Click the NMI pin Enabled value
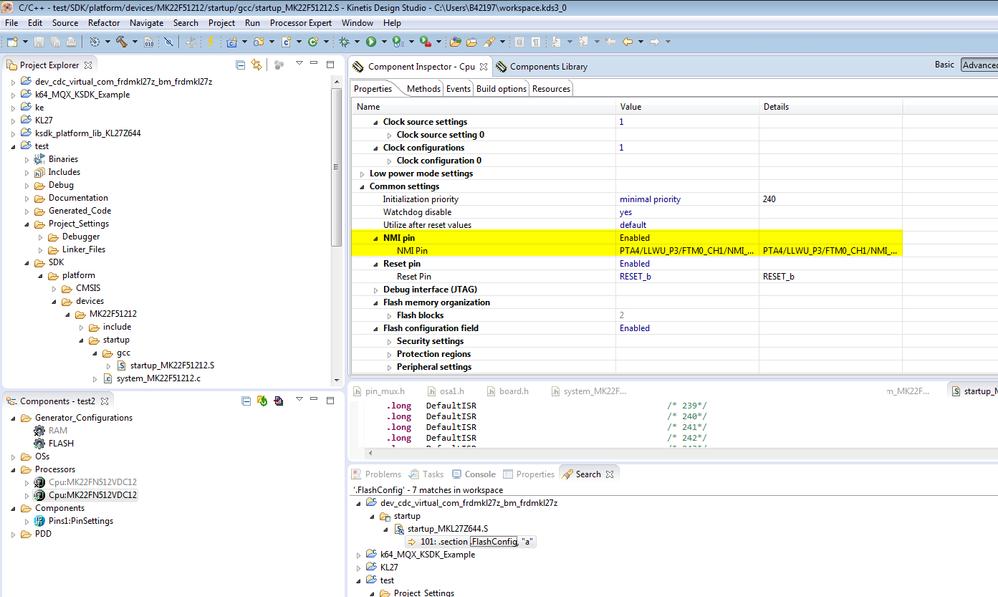998x597 pixels. 635,238
